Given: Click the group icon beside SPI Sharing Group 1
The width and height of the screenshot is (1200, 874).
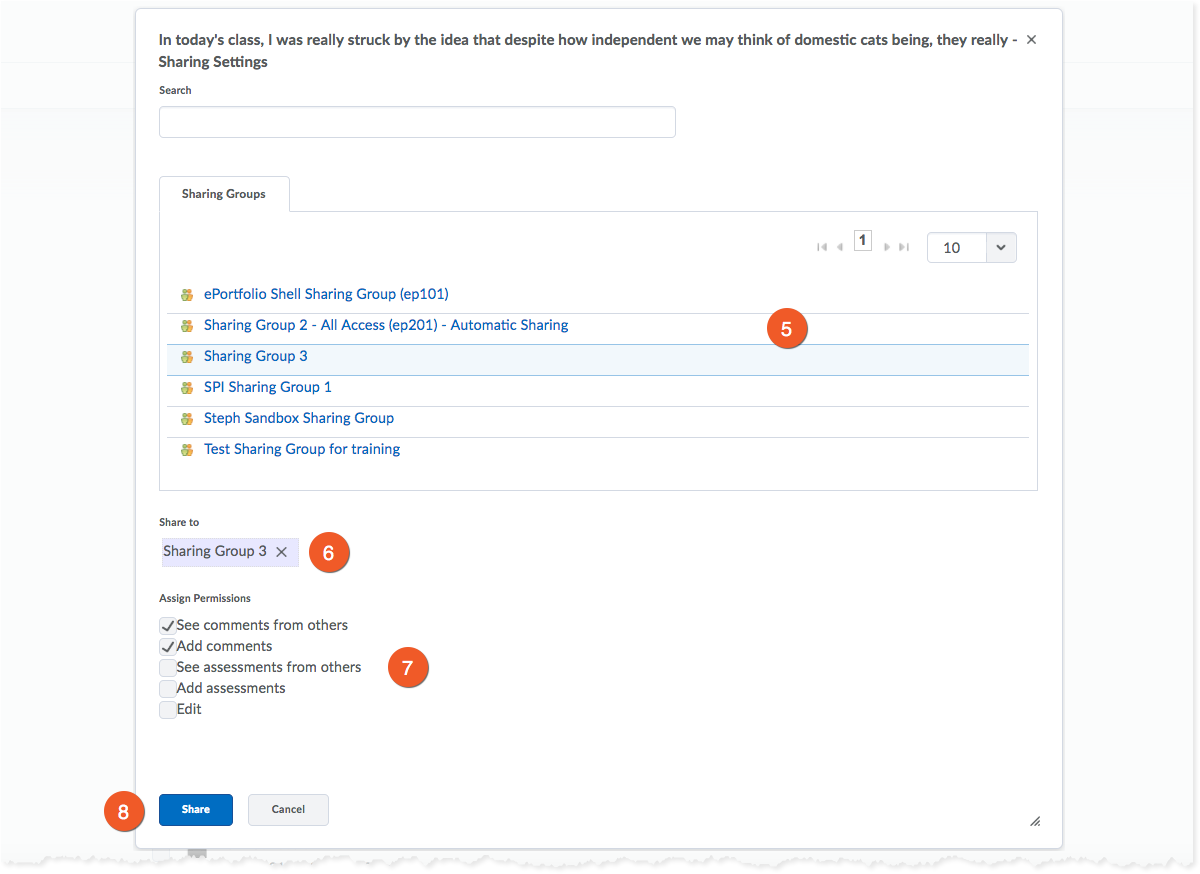Looking at the screenshot, I should 186,388.
